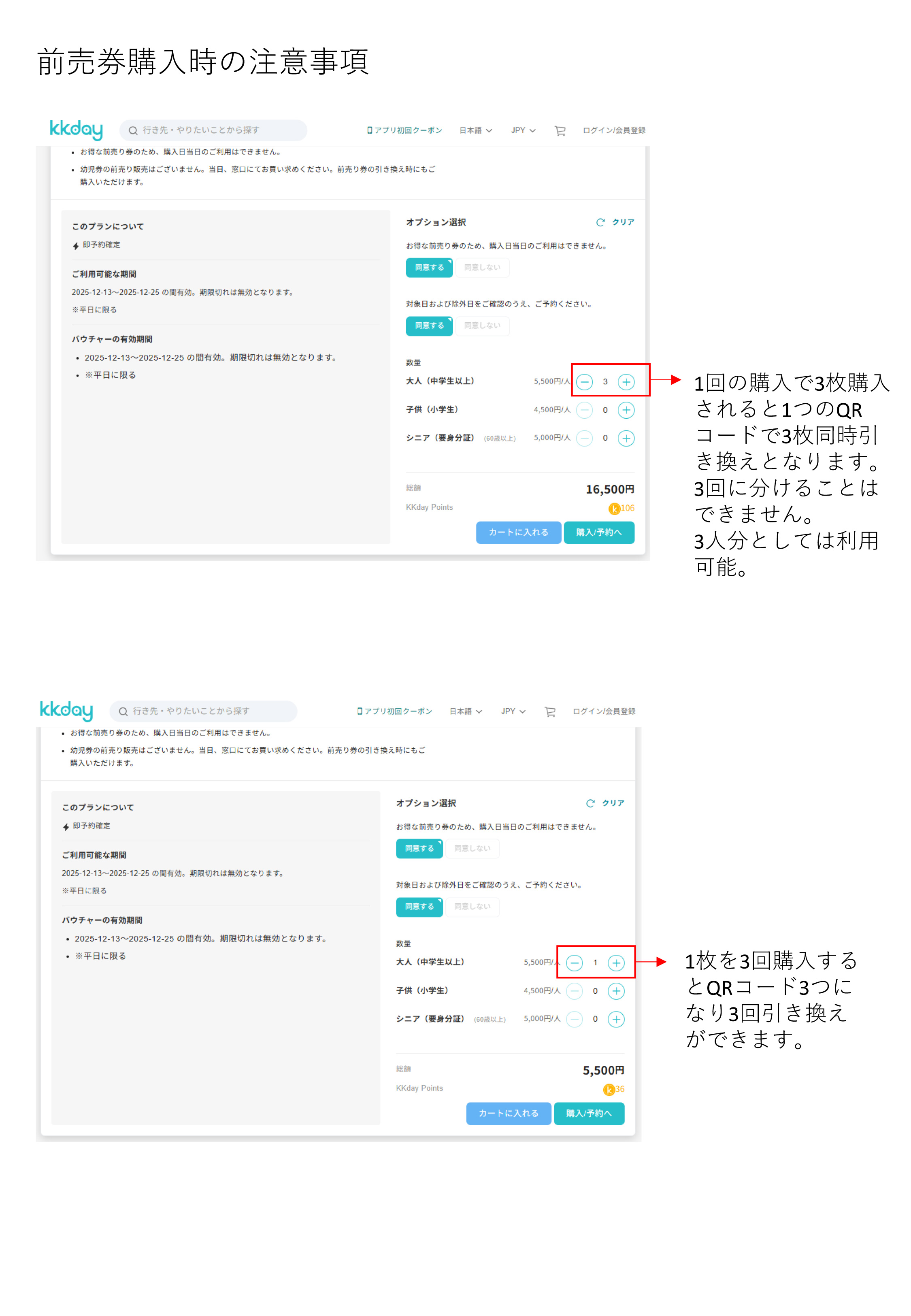Select second 同意しない option in top panel
Screen dimensions: 911x1316
[482, 326]
